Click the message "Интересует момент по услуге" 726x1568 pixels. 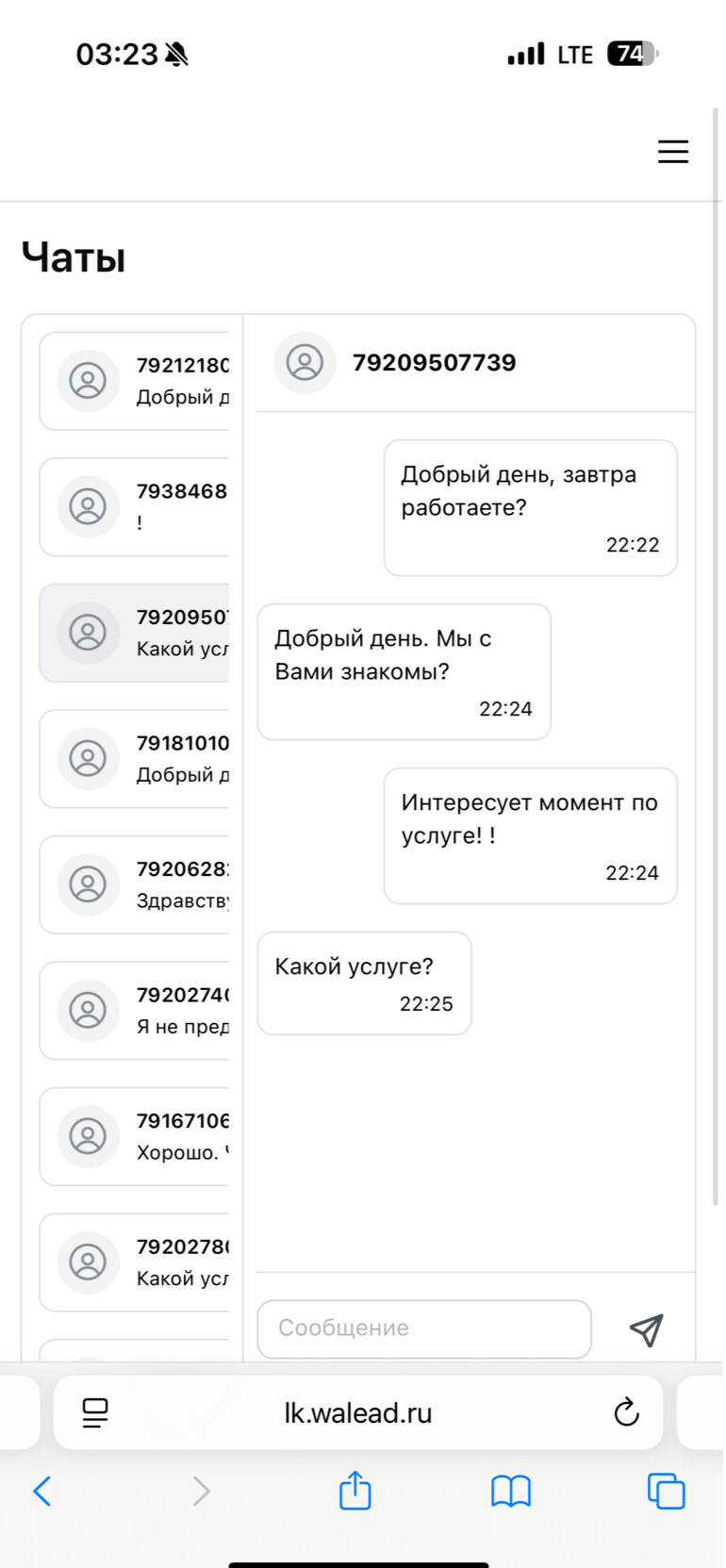coord(530,834)
